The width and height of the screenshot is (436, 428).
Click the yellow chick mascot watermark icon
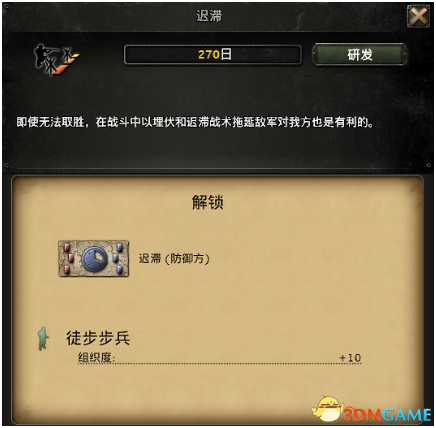328,409
